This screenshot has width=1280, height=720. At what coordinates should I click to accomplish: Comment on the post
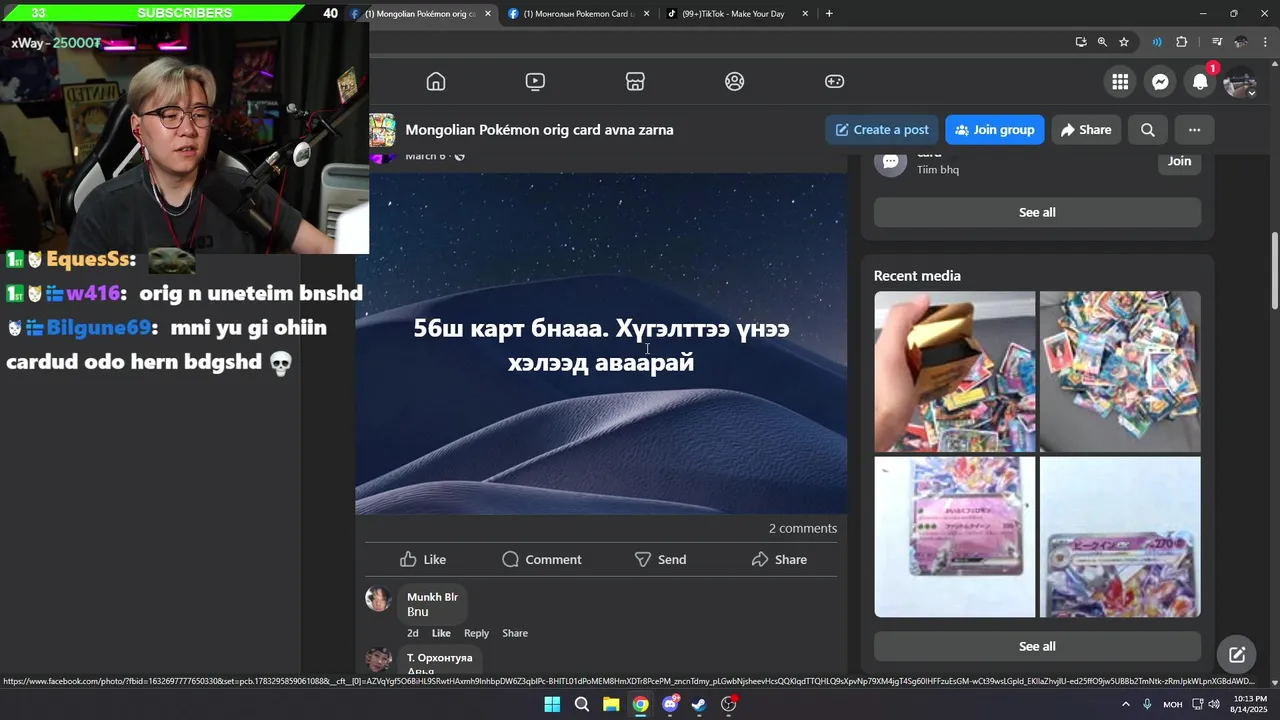pyautogui.click(x=541, y=559)
